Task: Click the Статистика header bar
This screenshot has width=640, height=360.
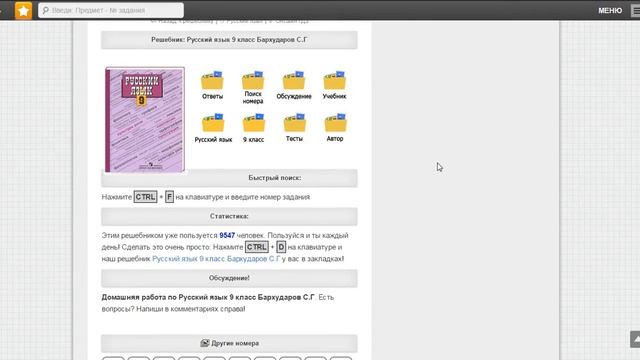Action: (x=229, y=216)
